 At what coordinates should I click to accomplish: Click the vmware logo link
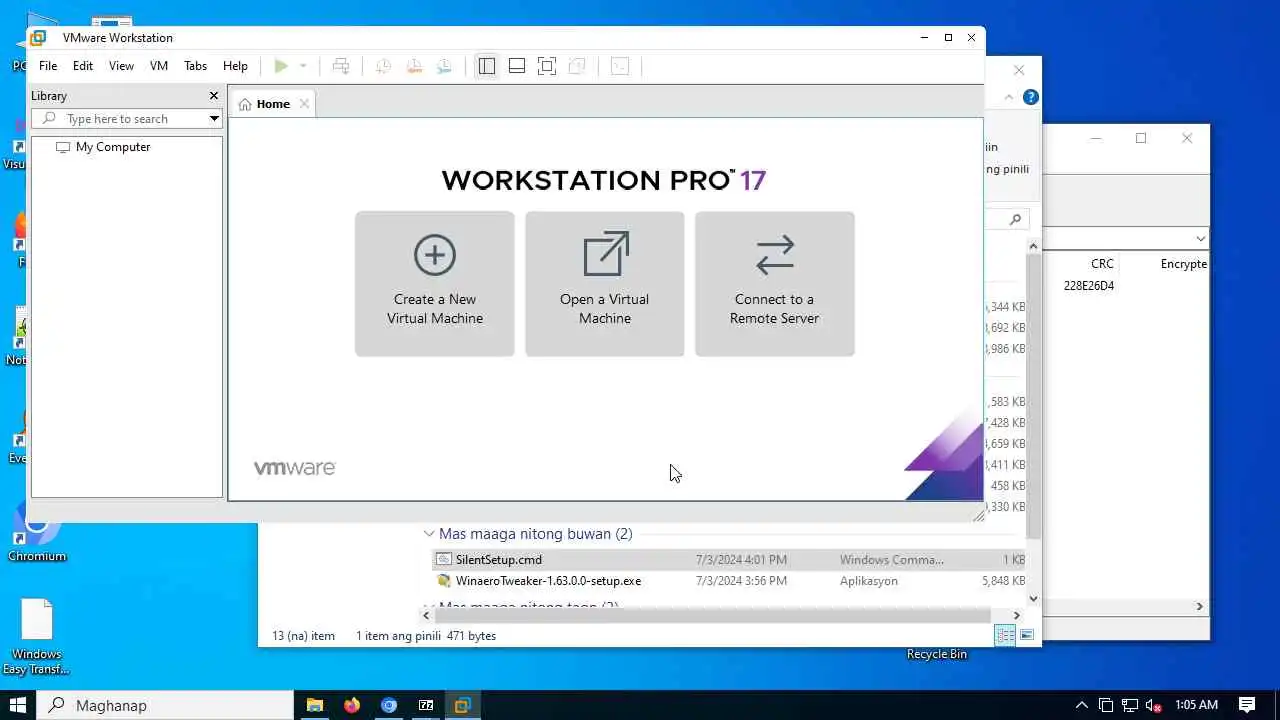pos(294,467)
